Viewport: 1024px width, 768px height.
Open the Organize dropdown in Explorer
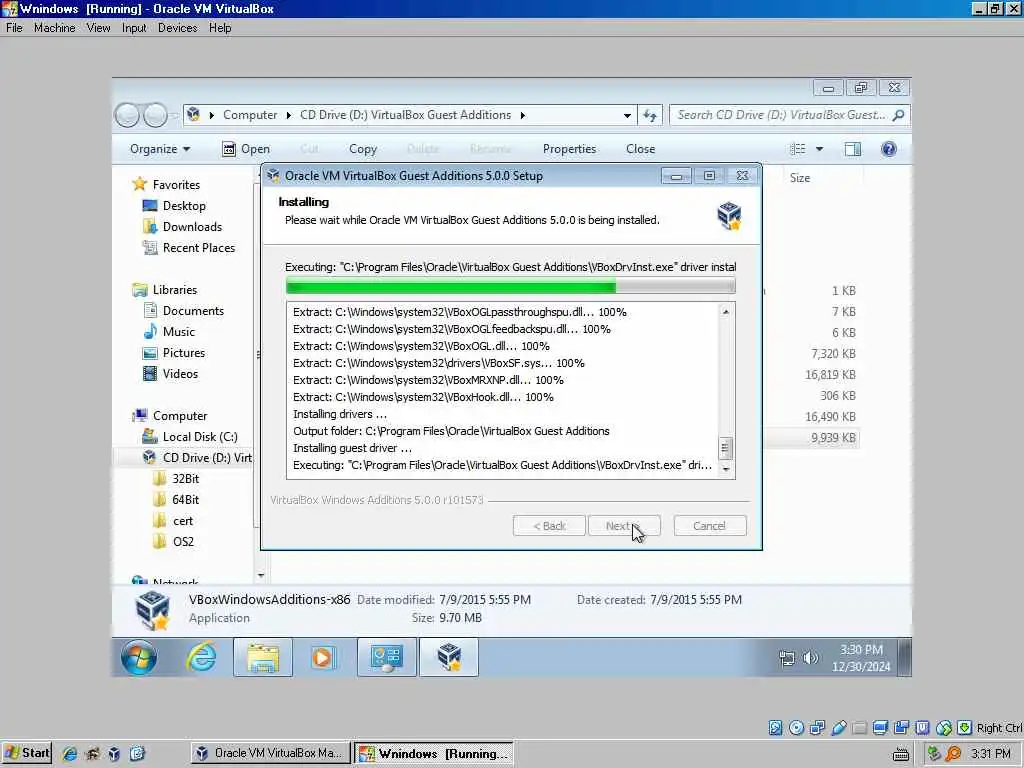click(160, 149)
